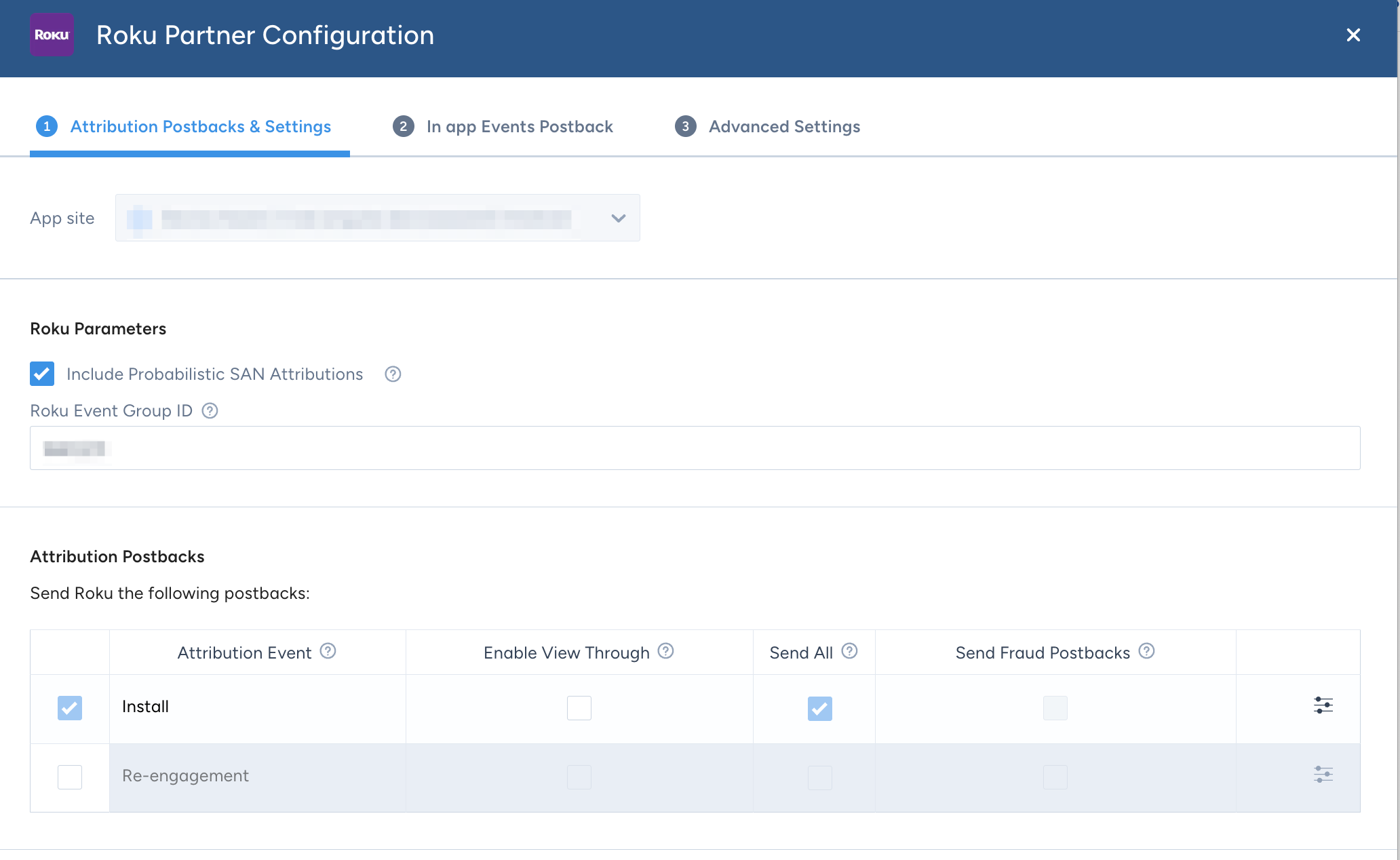Click Attribution Event column help icon
The width and height of the screenshot is (1400, 860).
(328, 651)
